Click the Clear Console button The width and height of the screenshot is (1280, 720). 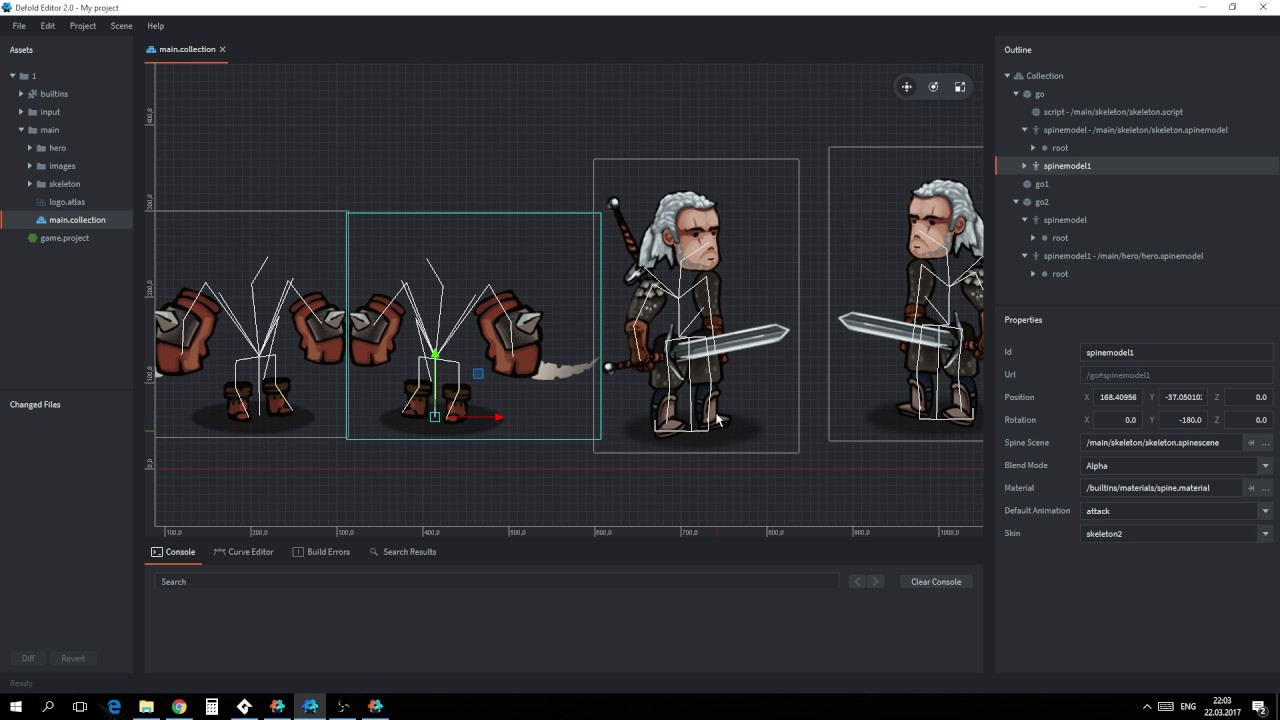coord(936,582)
